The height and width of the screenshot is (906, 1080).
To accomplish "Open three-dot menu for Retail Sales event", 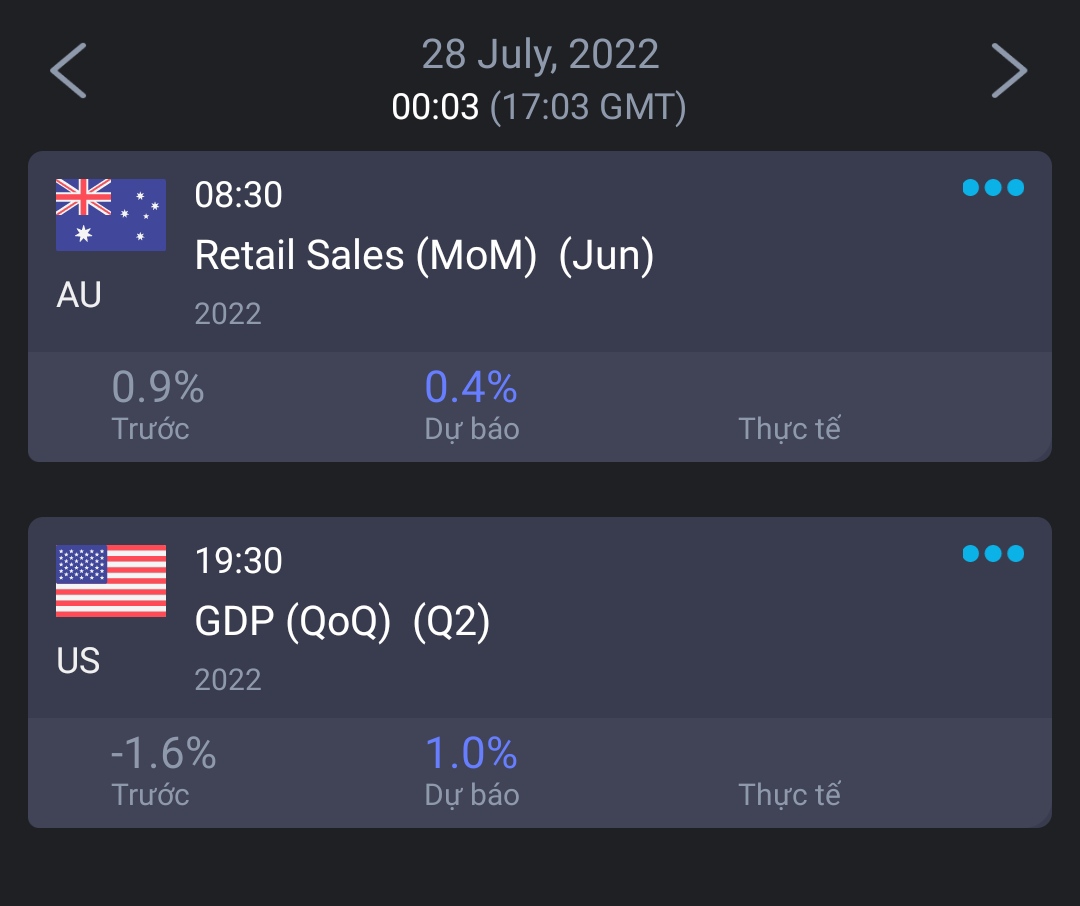I will 993,188.
